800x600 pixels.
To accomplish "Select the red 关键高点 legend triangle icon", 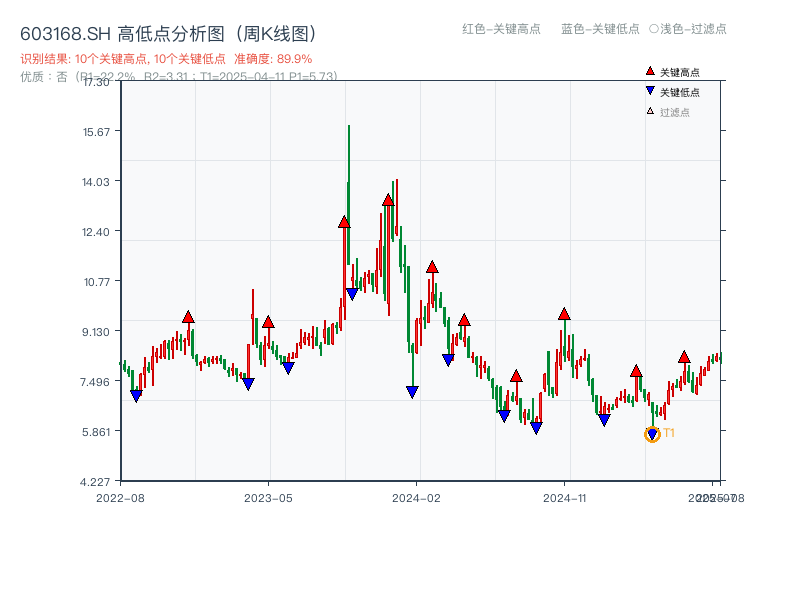I will (x=648, y=70).
